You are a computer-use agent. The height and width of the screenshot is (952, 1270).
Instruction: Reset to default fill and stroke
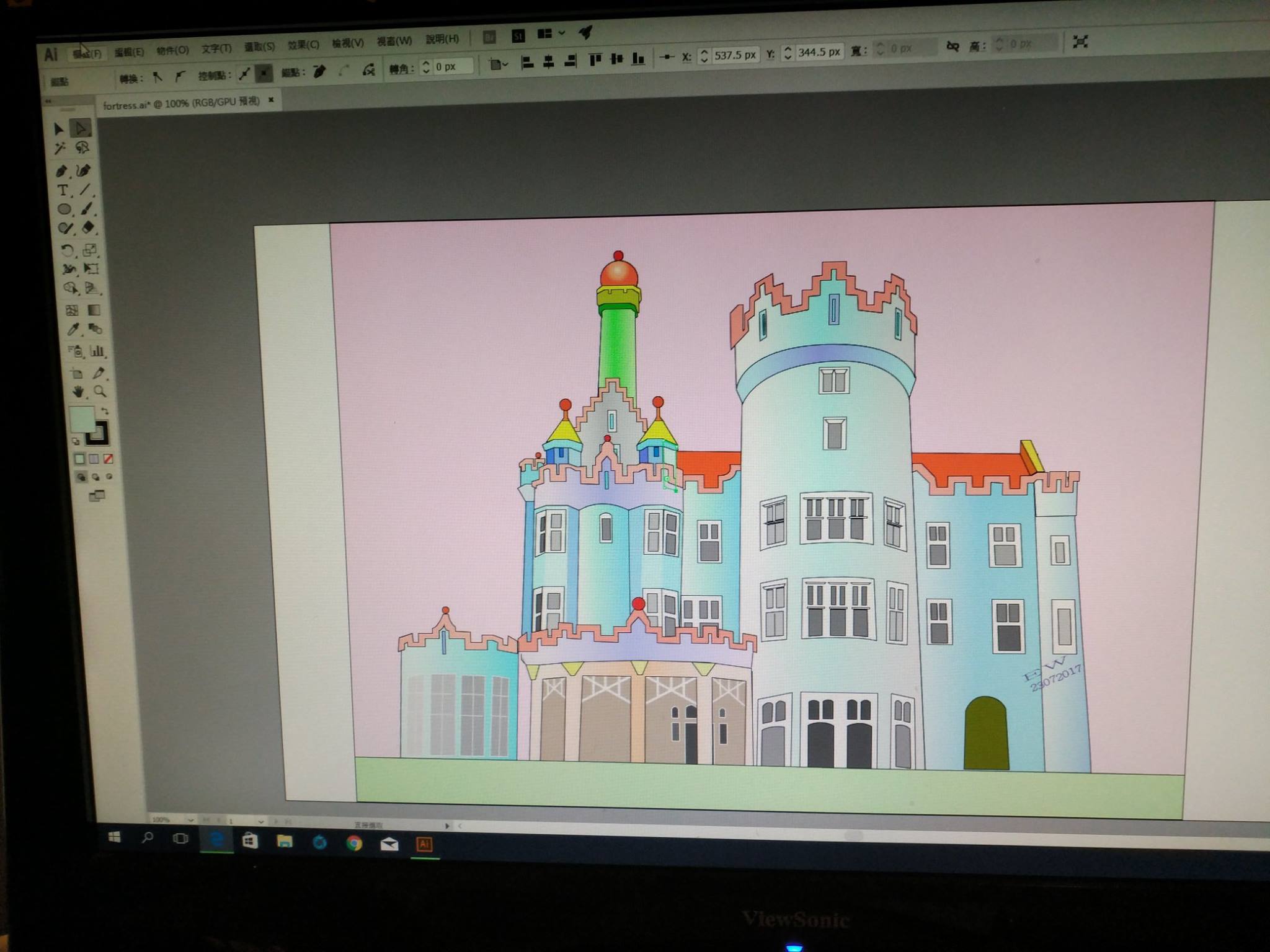click(x=76, y=441)
